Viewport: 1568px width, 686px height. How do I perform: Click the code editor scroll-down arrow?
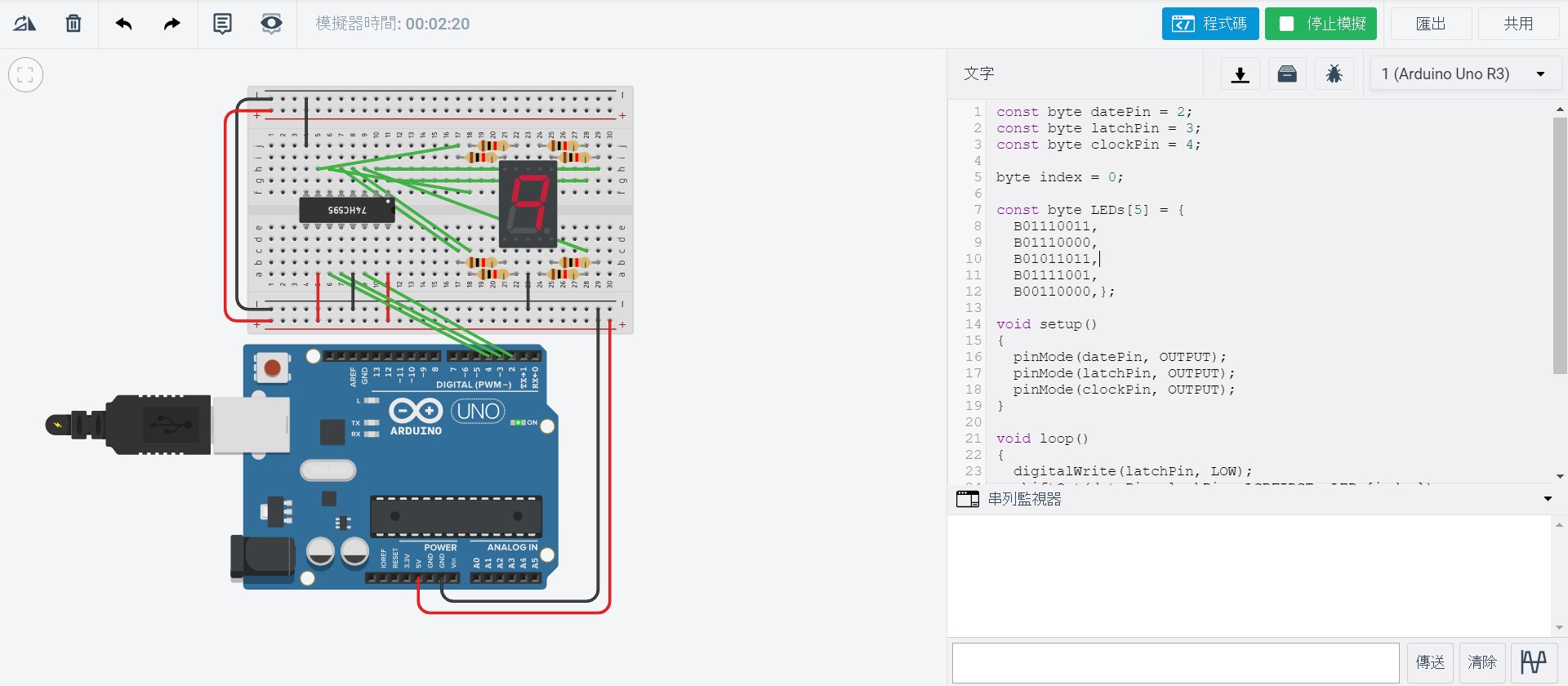(x=1560, y=476)
